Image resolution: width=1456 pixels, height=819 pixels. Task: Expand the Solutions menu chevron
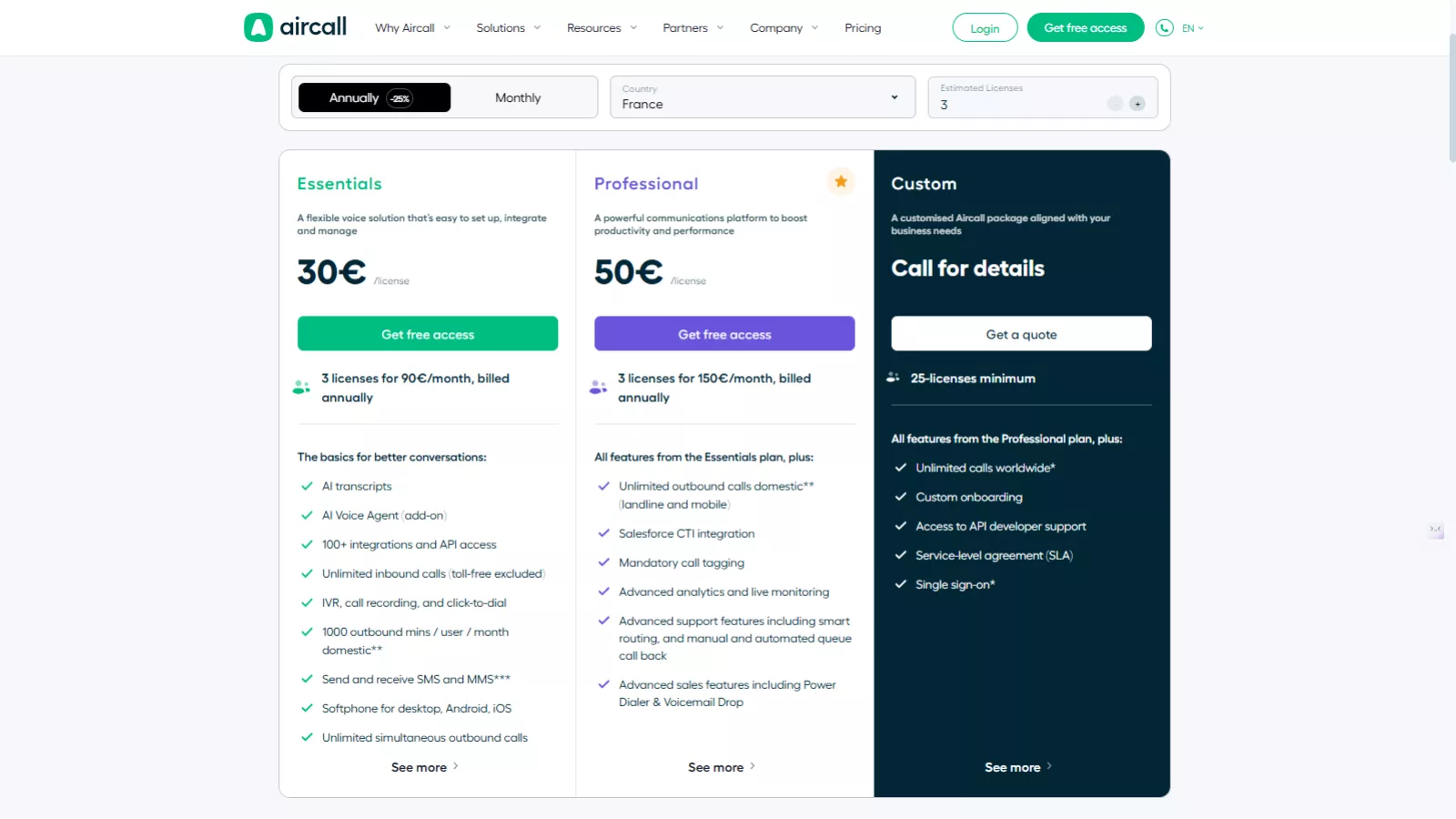pos(538,27)
